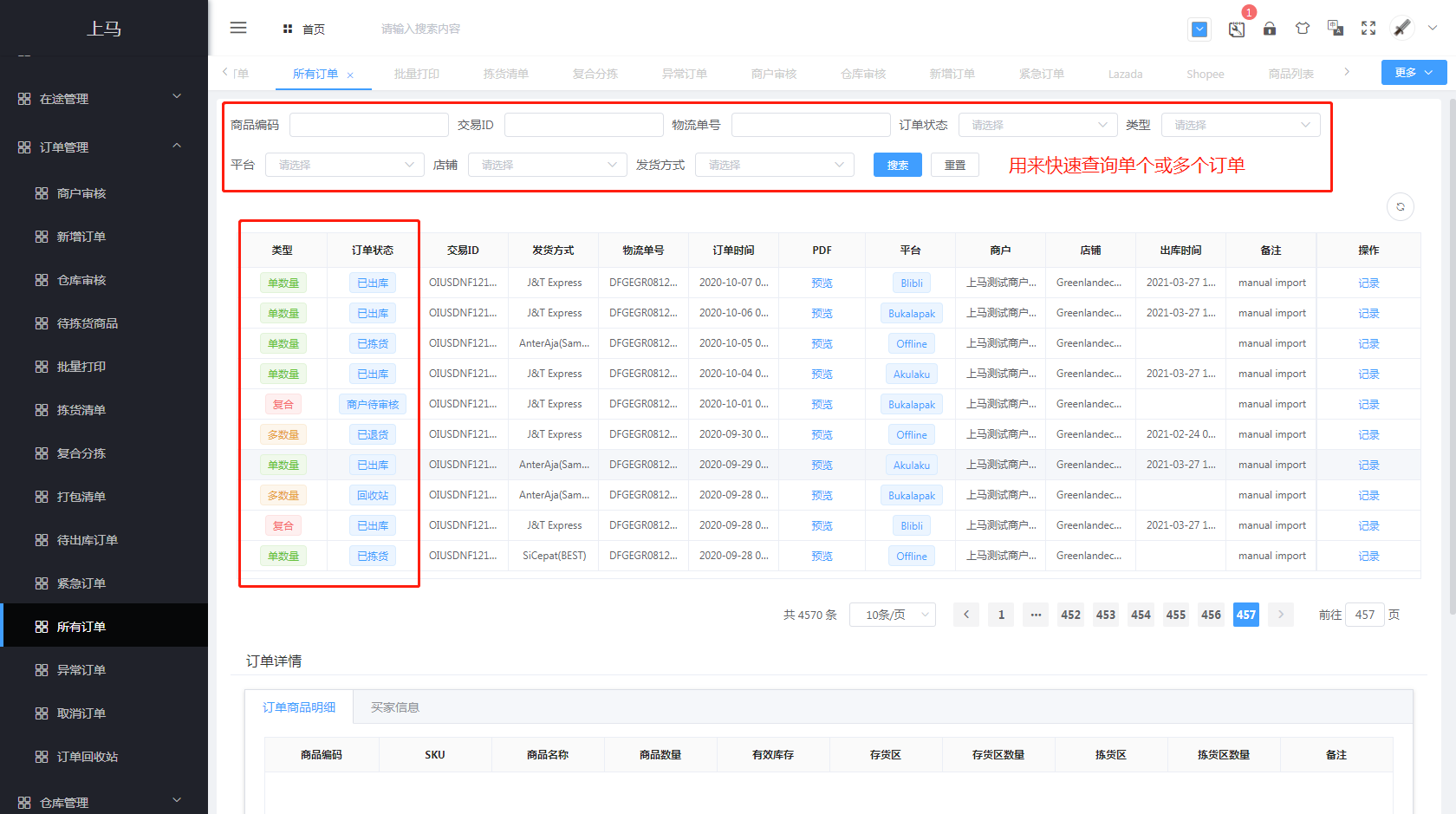Open the 发货方式 dropdown

[x=775, y=165]
